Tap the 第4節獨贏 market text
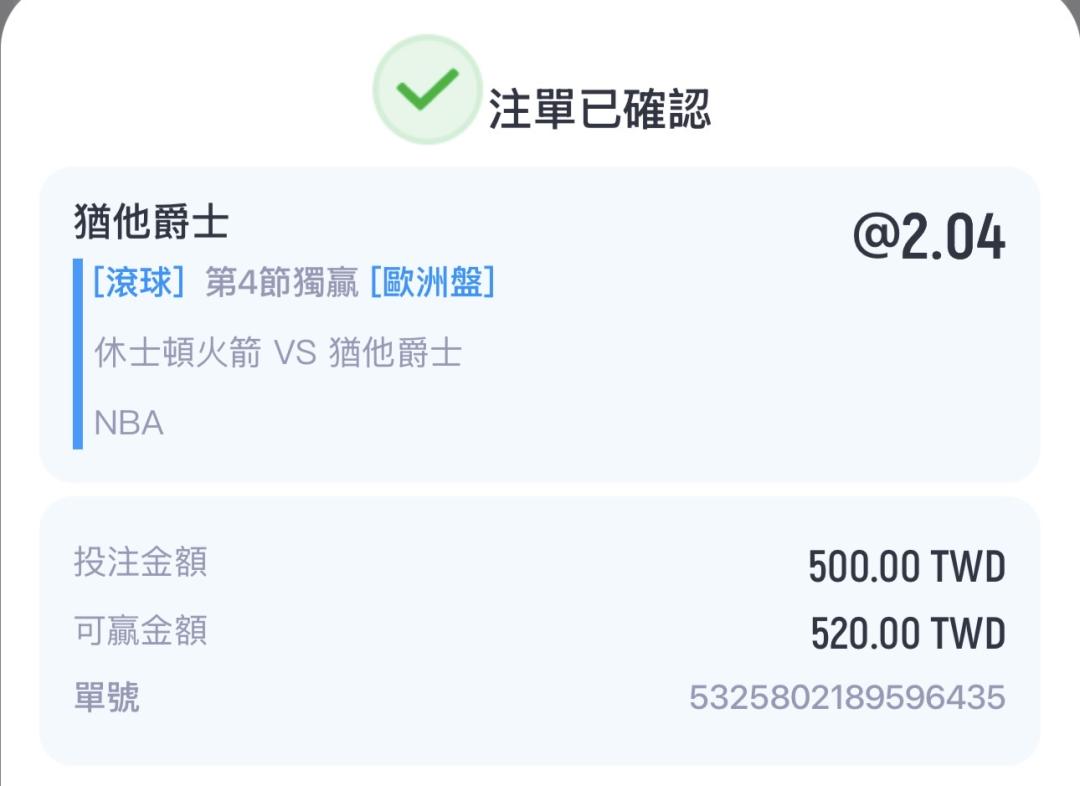Screen dimensions: 1080x786 [281, 283]
